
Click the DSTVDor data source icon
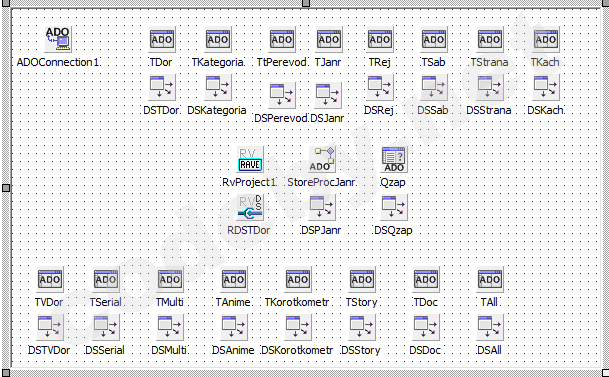point(50,327)
